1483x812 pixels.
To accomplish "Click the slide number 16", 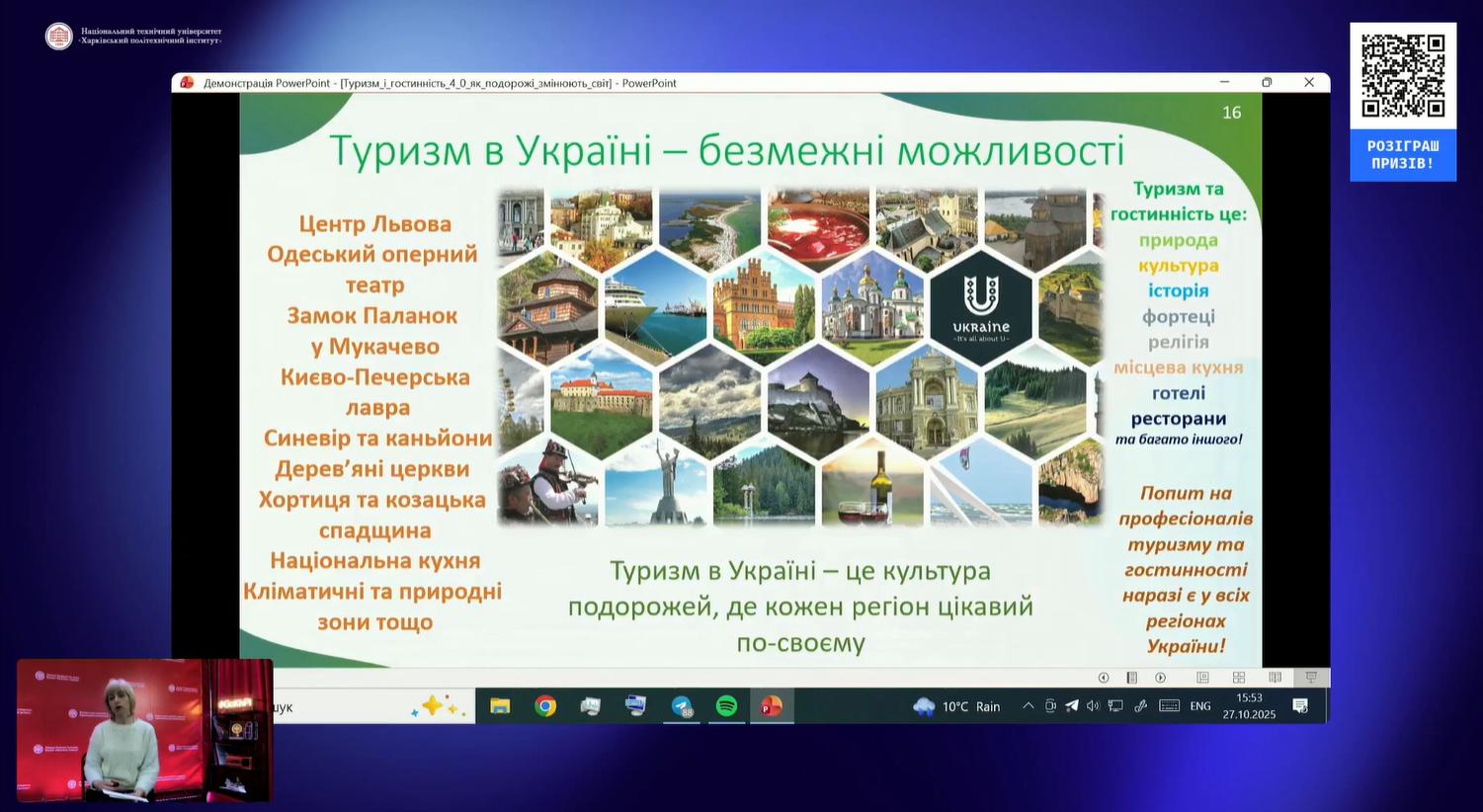I will pos(1231,113).
